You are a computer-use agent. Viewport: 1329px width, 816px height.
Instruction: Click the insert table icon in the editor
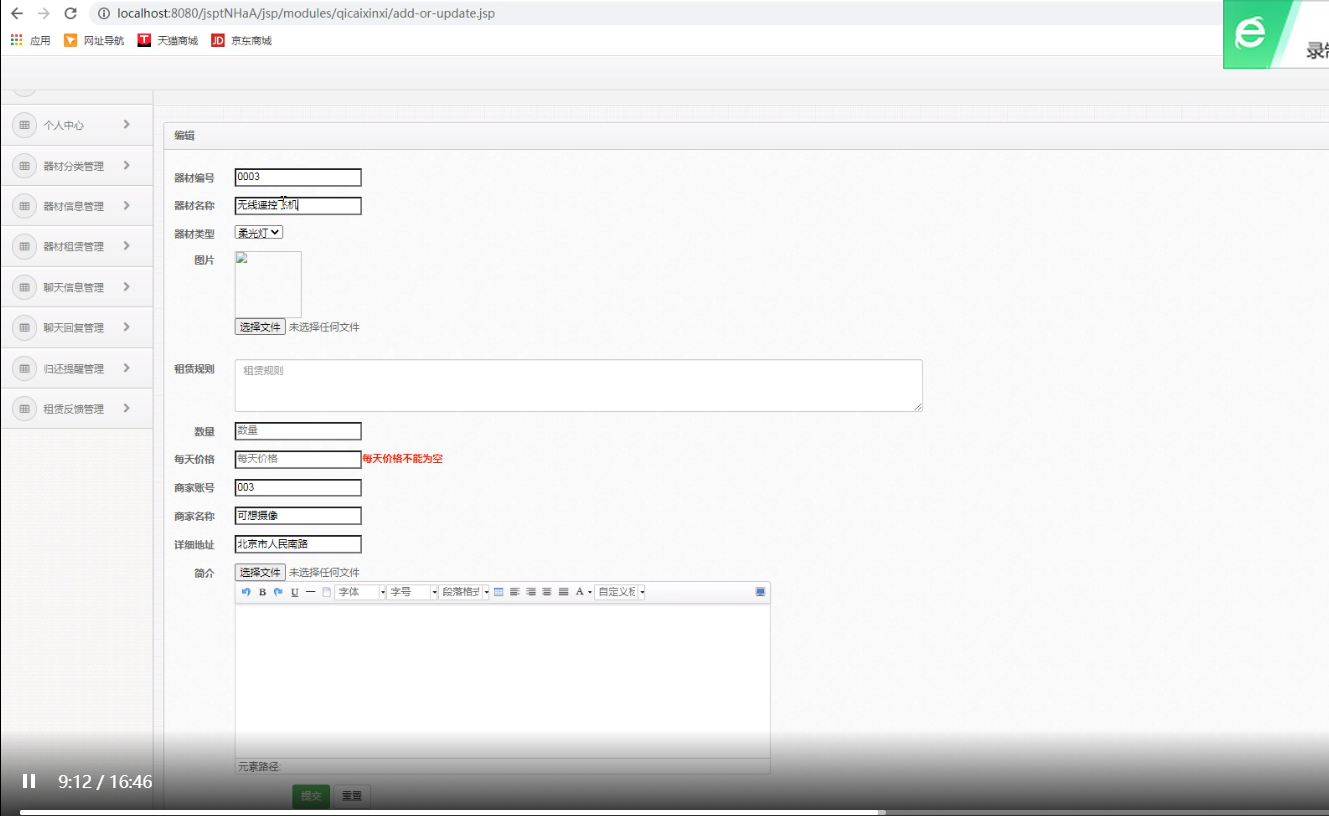[499, 592]
